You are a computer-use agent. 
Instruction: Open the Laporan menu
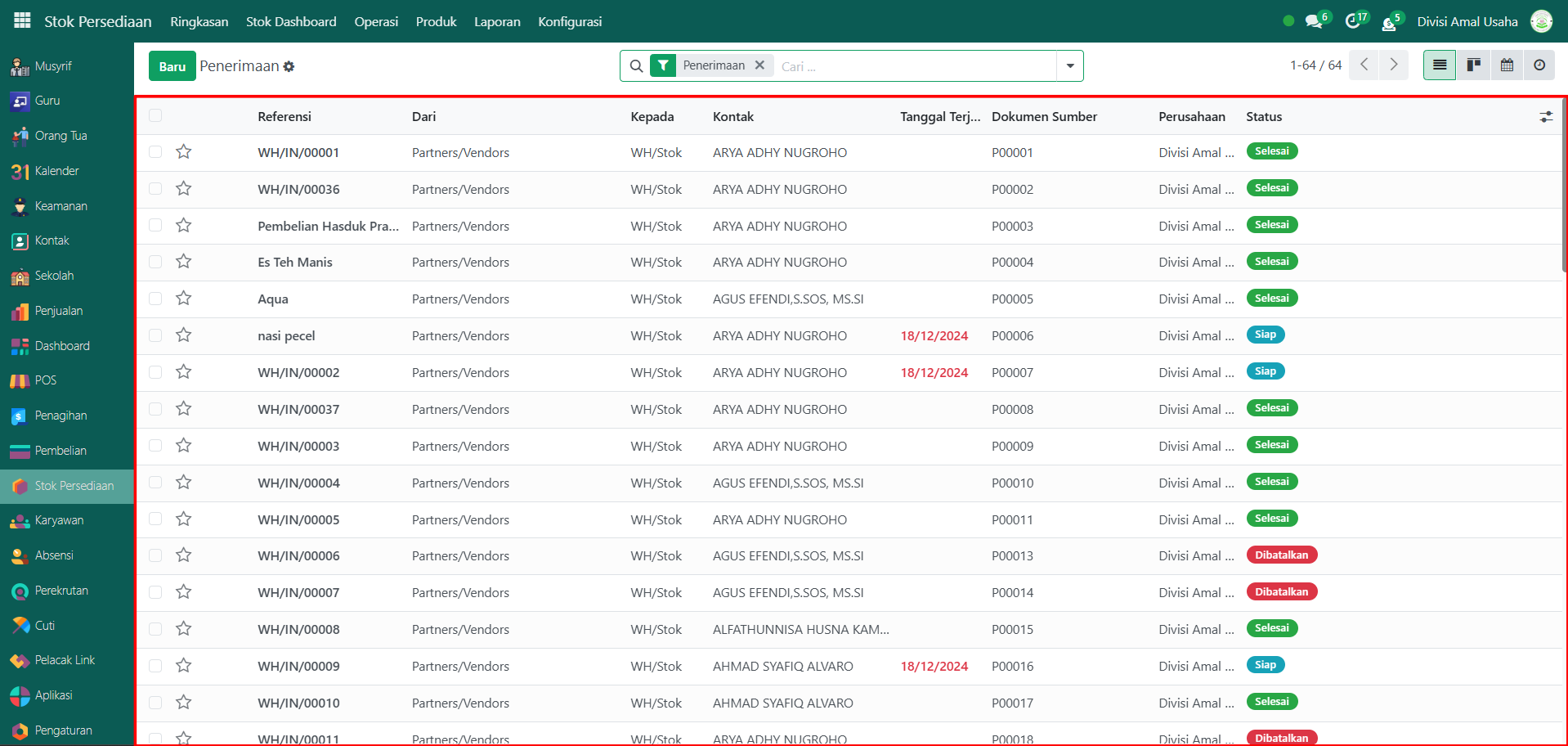(x=497, y=21)
